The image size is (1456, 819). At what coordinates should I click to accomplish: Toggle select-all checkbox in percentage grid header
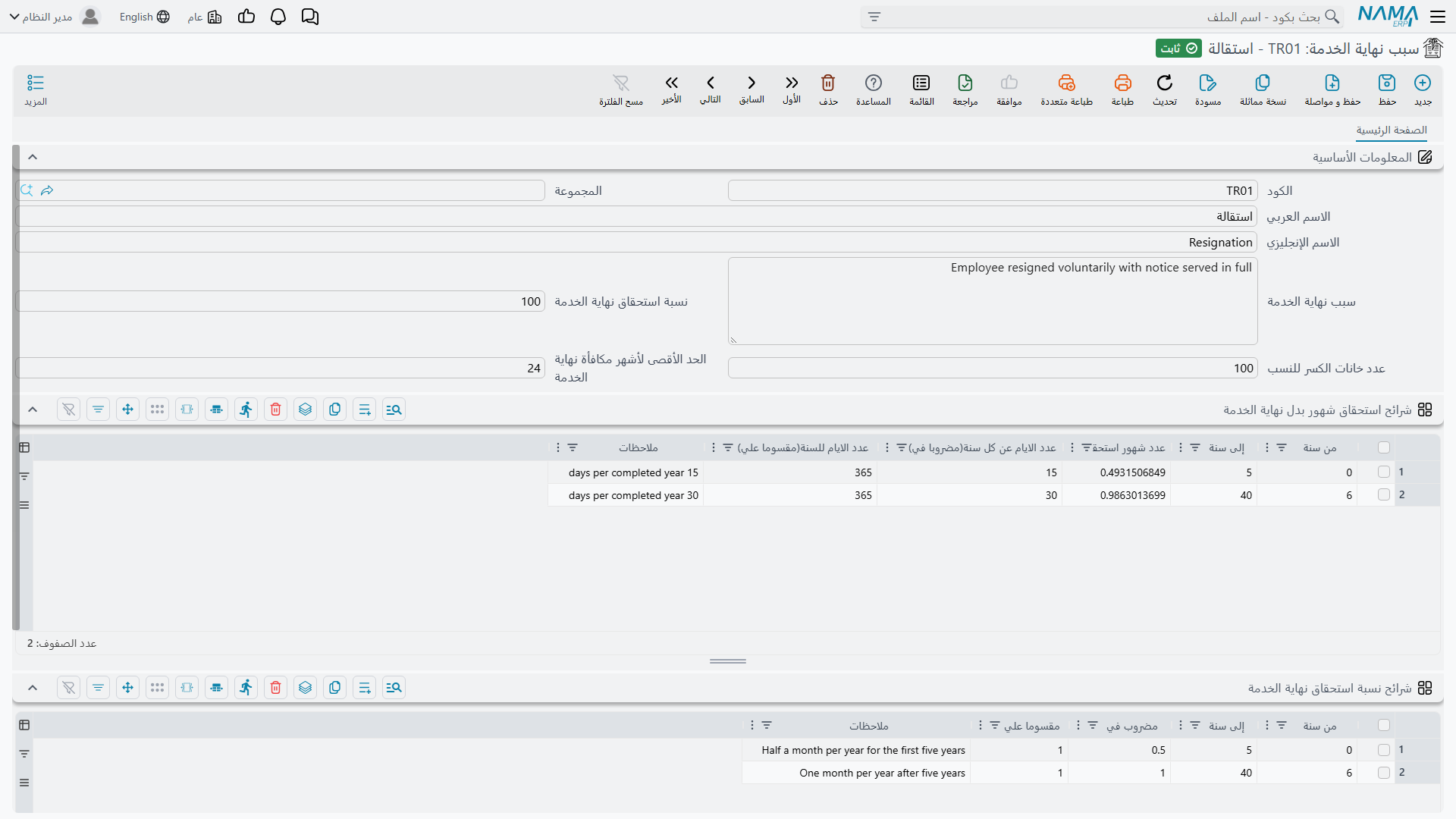[x=1384, y=725]
